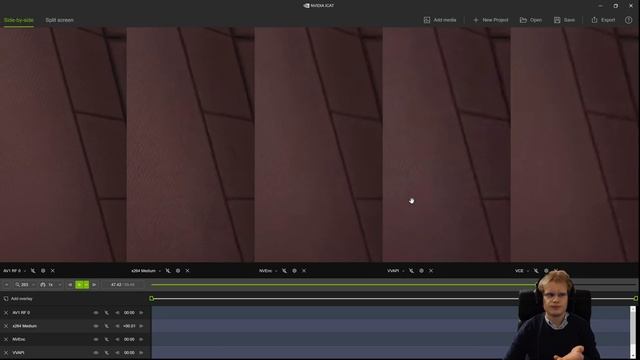Toggle mute on NVEnc track row
This screenshot has height=360, width=640.
(107, 339)
